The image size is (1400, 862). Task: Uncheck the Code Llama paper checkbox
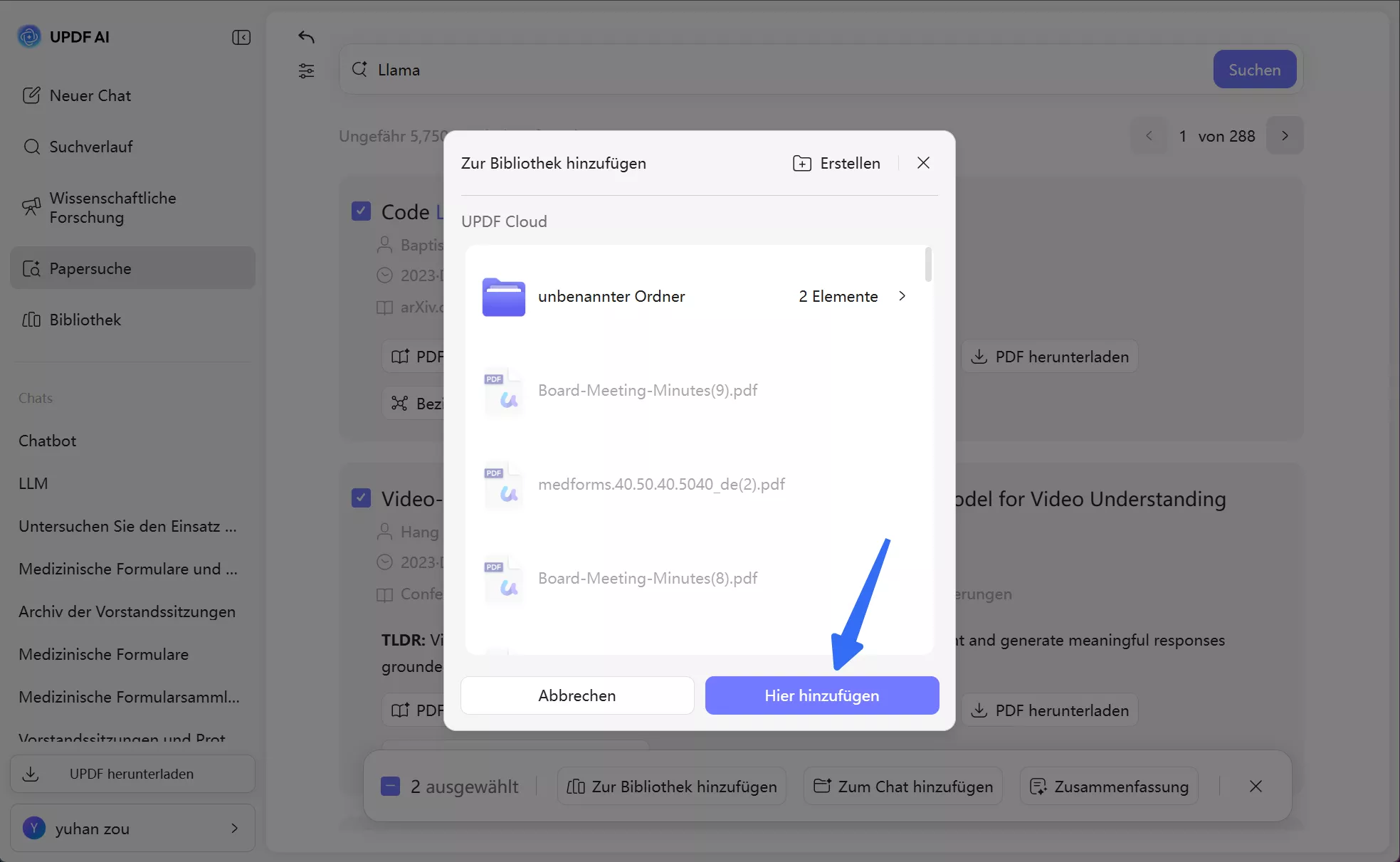[361, 211]
